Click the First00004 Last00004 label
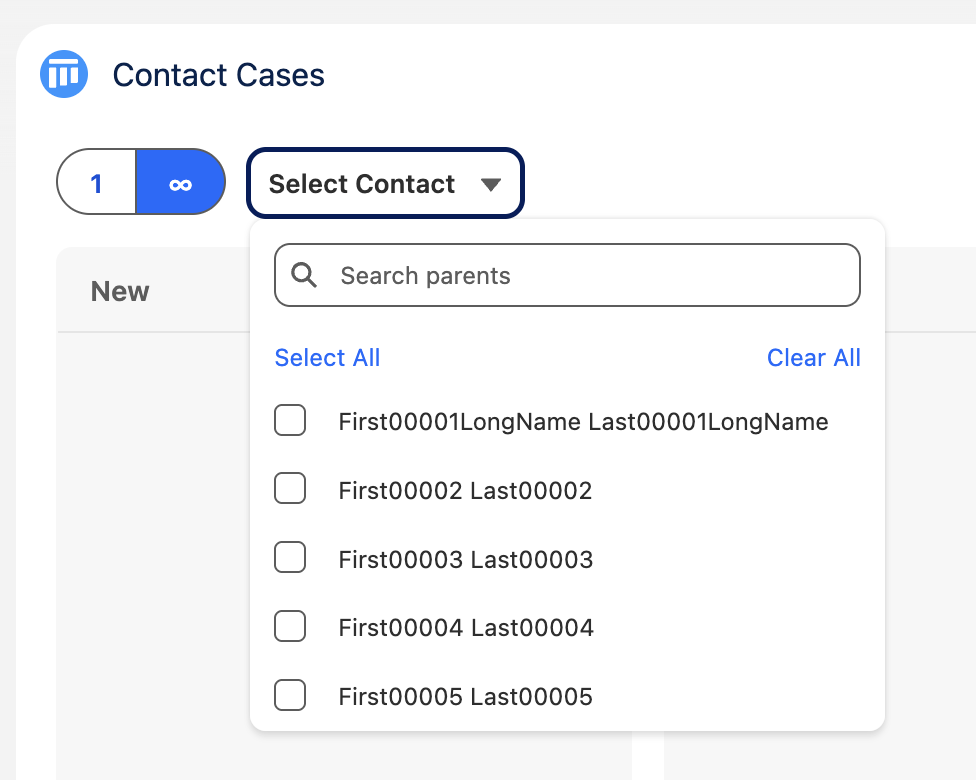The width and height of the screenshot is (976, 780). click(x=466, y=627)
